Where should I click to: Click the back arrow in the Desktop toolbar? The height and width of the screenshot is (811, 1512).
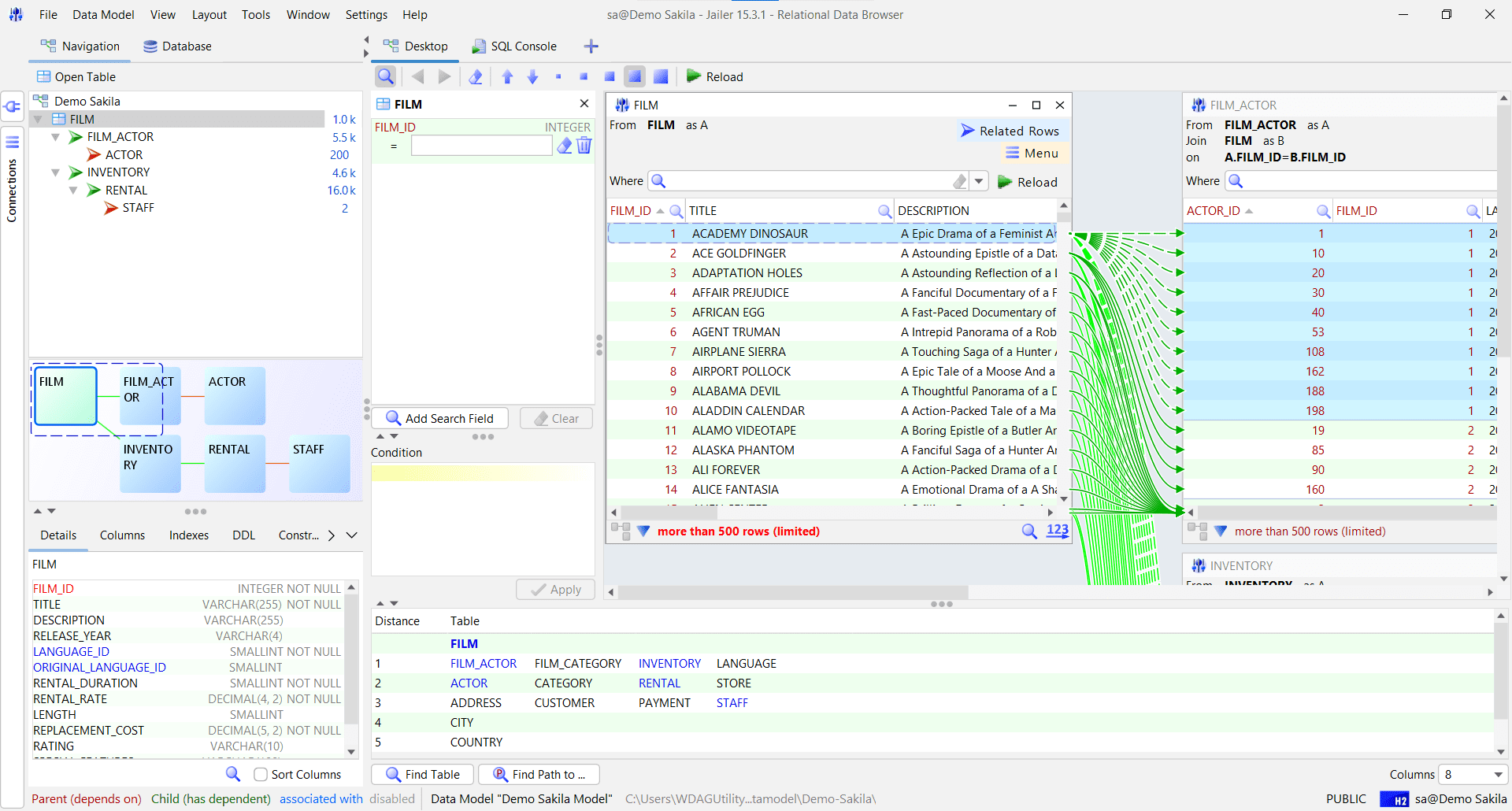(x=418, y=76)
